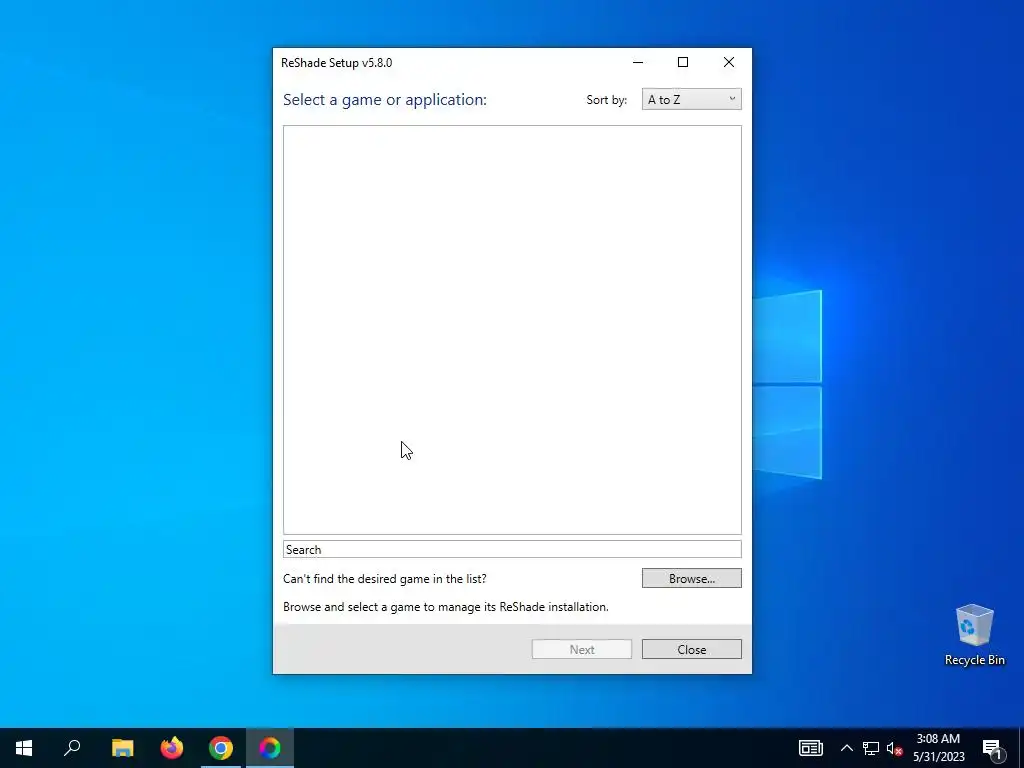Minimize the ReShade Setup window
1024x768 pixels.
(638, 62)
